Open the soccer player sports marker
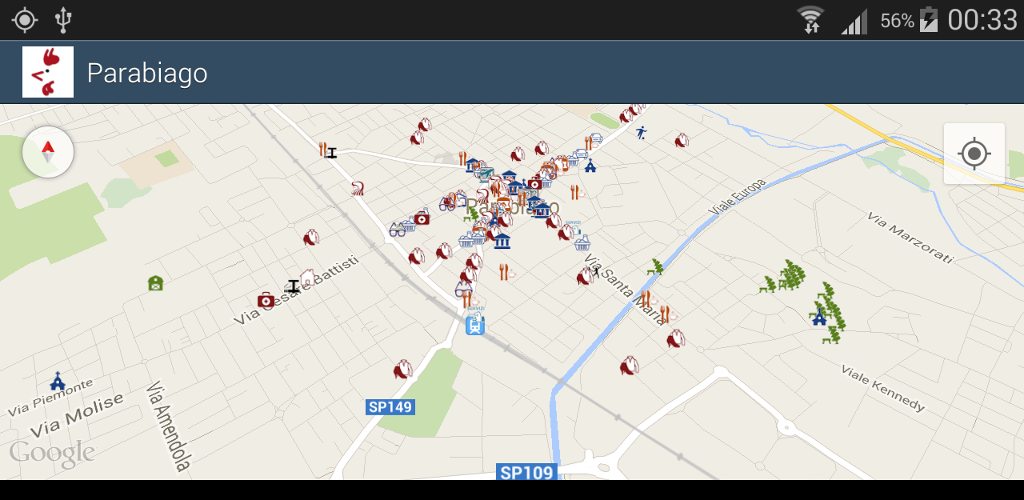 (642, 133)
